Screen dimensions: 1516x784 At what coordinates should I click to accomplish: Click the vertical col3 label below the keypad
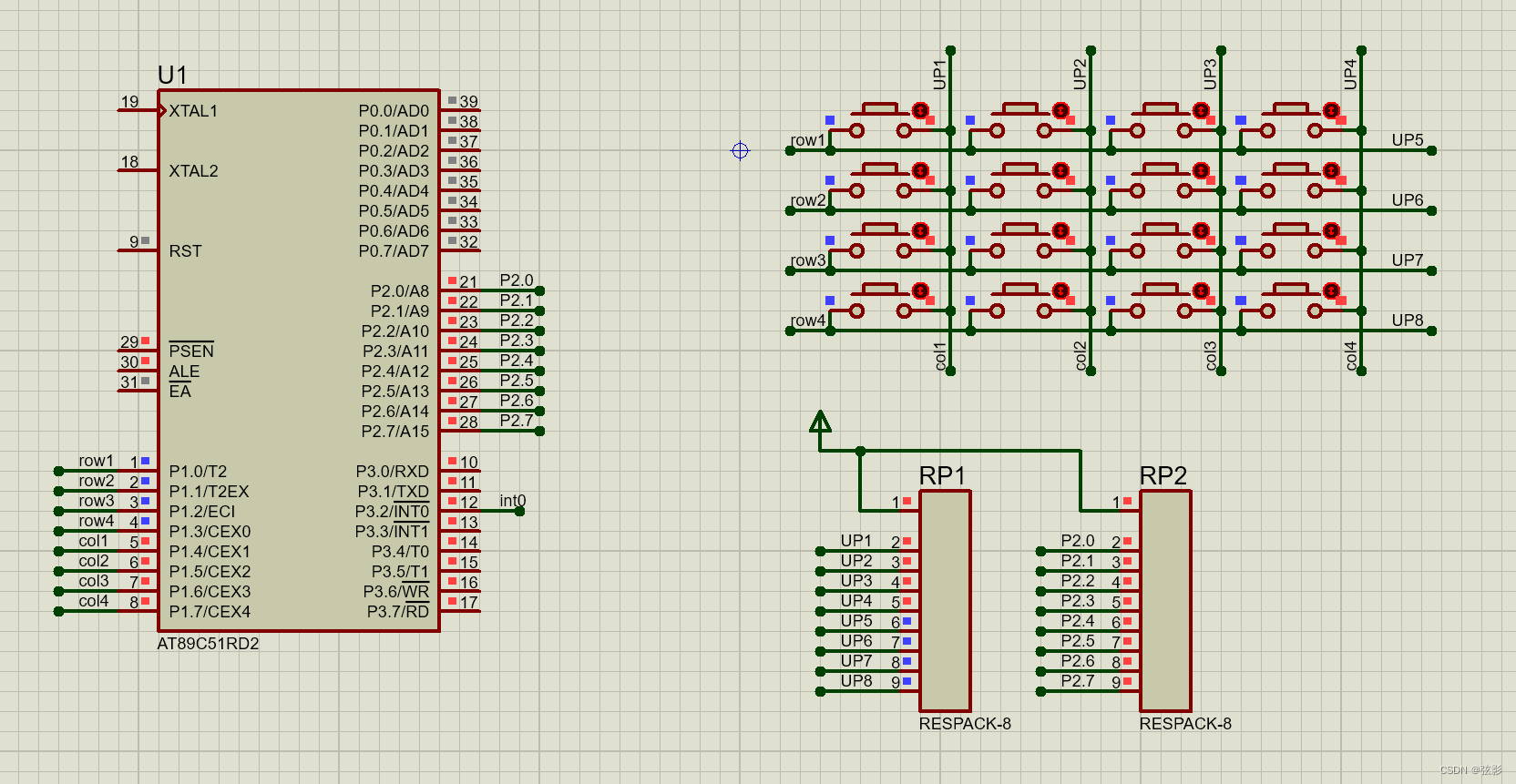click(x=1210, y=356)
